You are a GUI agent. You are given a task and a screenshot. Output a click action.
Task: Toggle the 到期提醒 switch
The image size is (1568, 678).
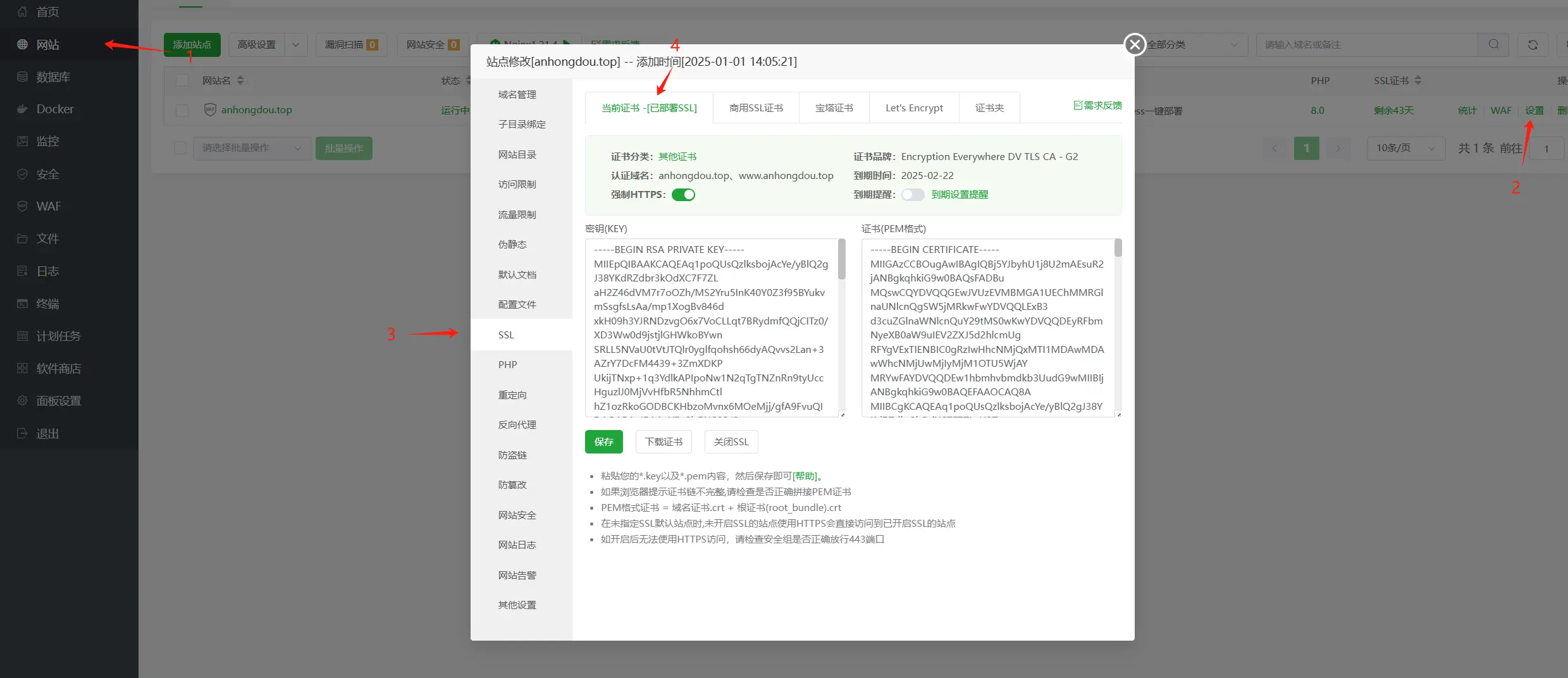coord(913,195)
